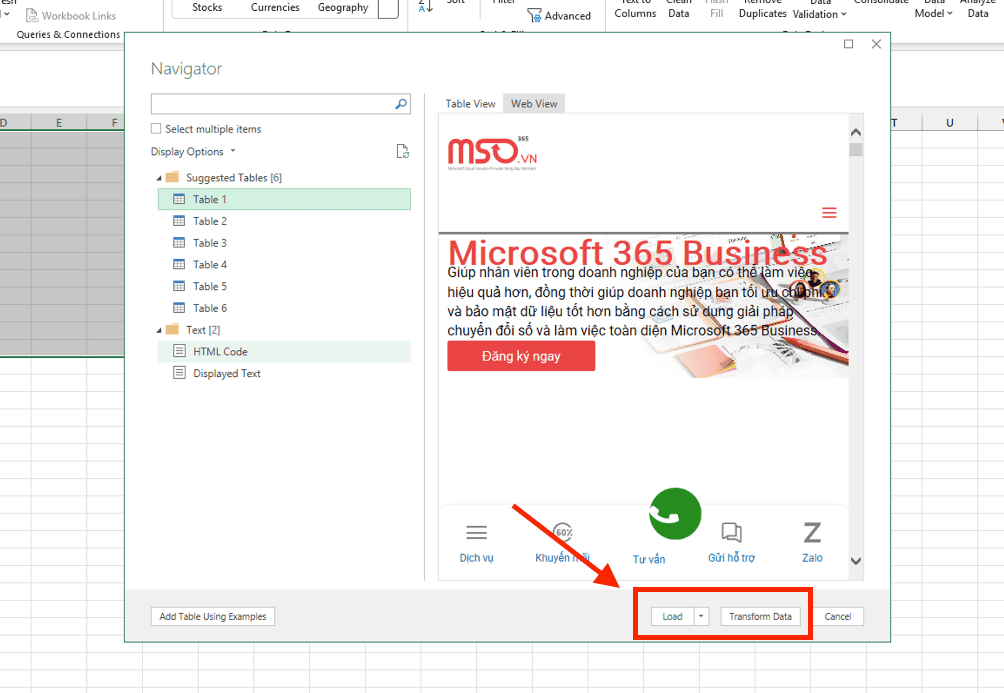
Task: Enable Select multiple items checkbox
Action: (x=156, y=129)
